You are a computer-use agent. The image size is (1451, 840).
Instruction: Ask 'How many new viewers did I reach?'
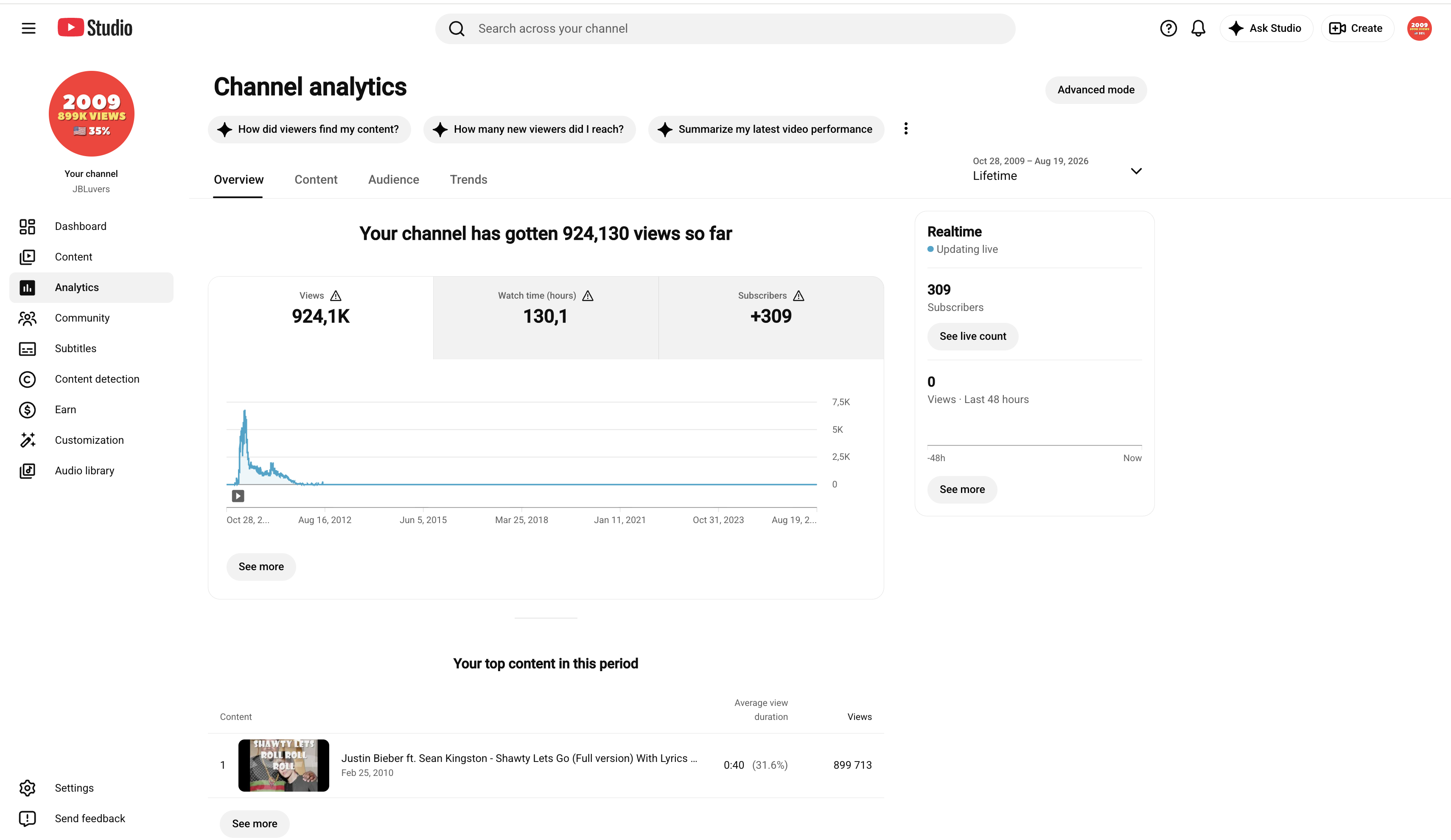pyautogui.click(x=529, y=129)
